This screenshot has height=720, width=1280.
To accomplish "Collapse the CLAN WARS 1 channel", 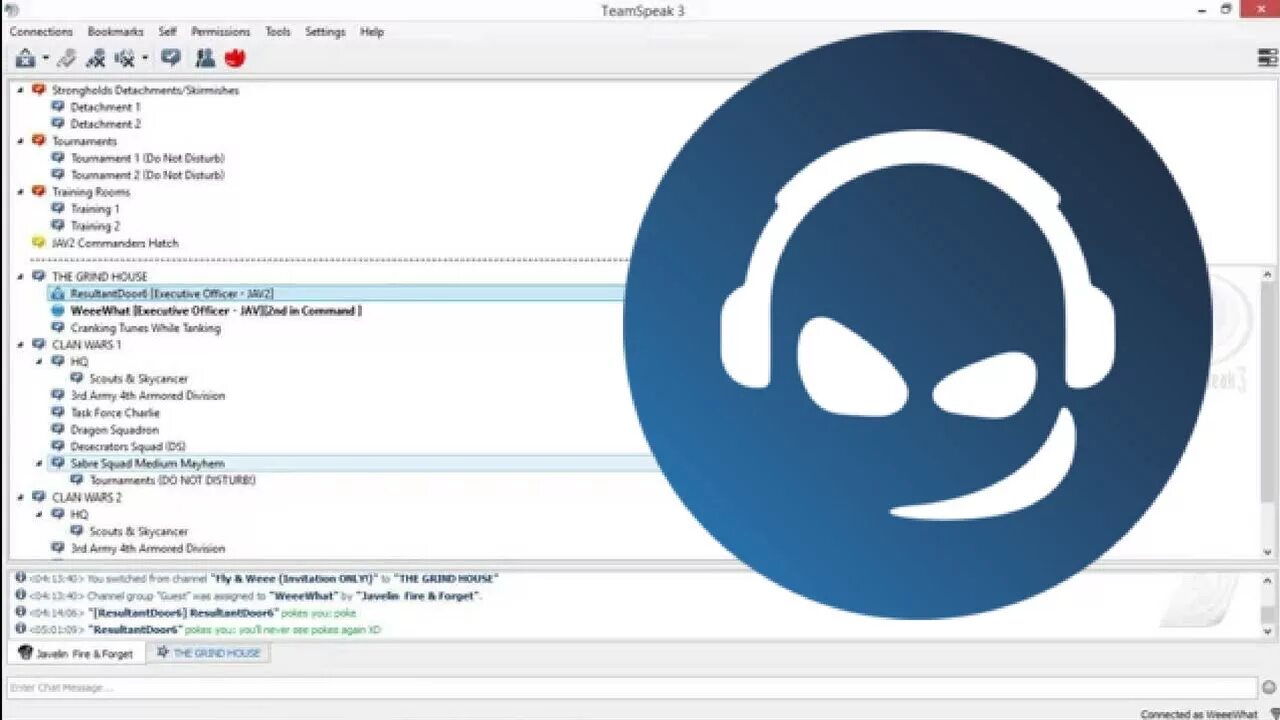I will pos(21,345).
